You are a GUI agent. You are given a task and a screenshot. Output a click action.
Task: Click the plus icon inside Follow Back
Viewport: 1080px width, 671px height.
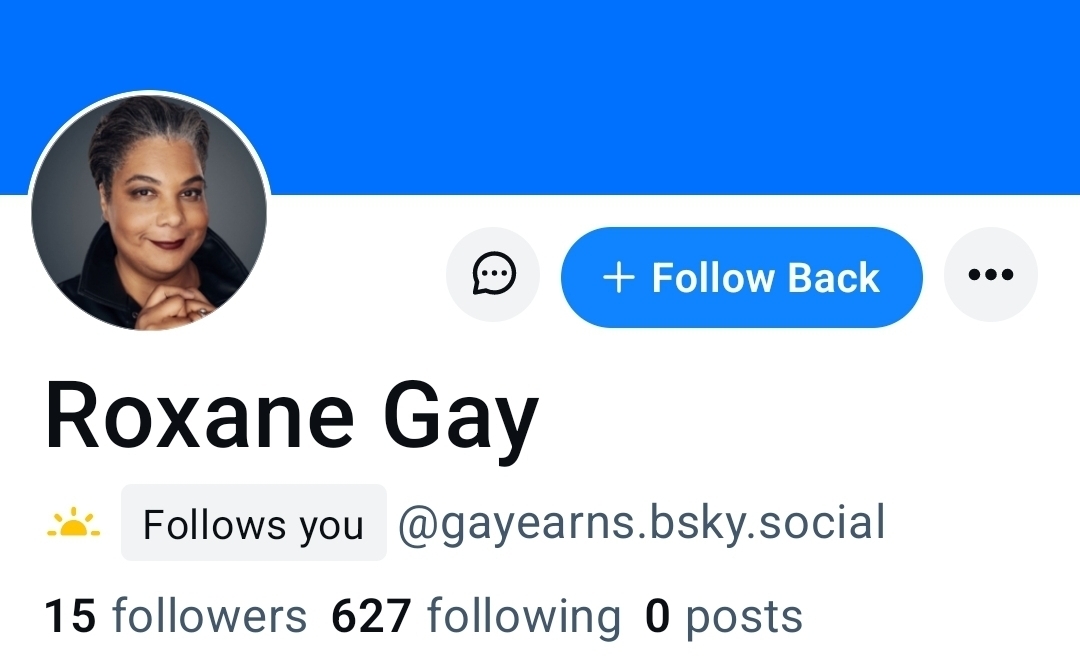click(x=620, y=277)
